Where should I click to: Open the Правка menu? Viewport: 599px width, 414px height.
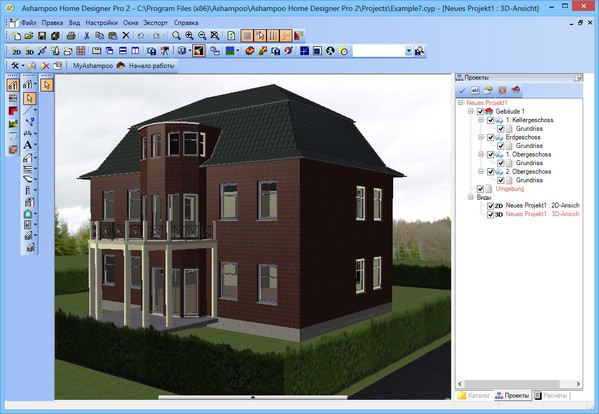52,23
